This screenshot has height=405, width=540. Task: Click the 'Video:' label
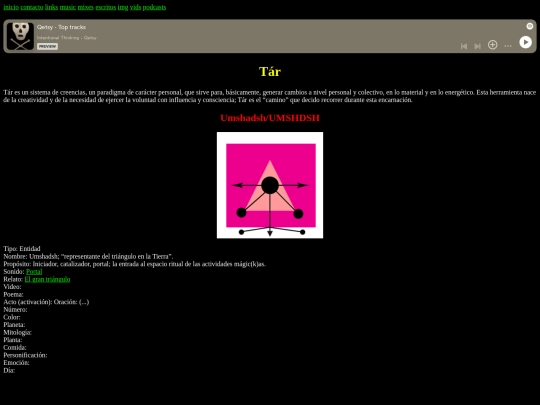12,287
